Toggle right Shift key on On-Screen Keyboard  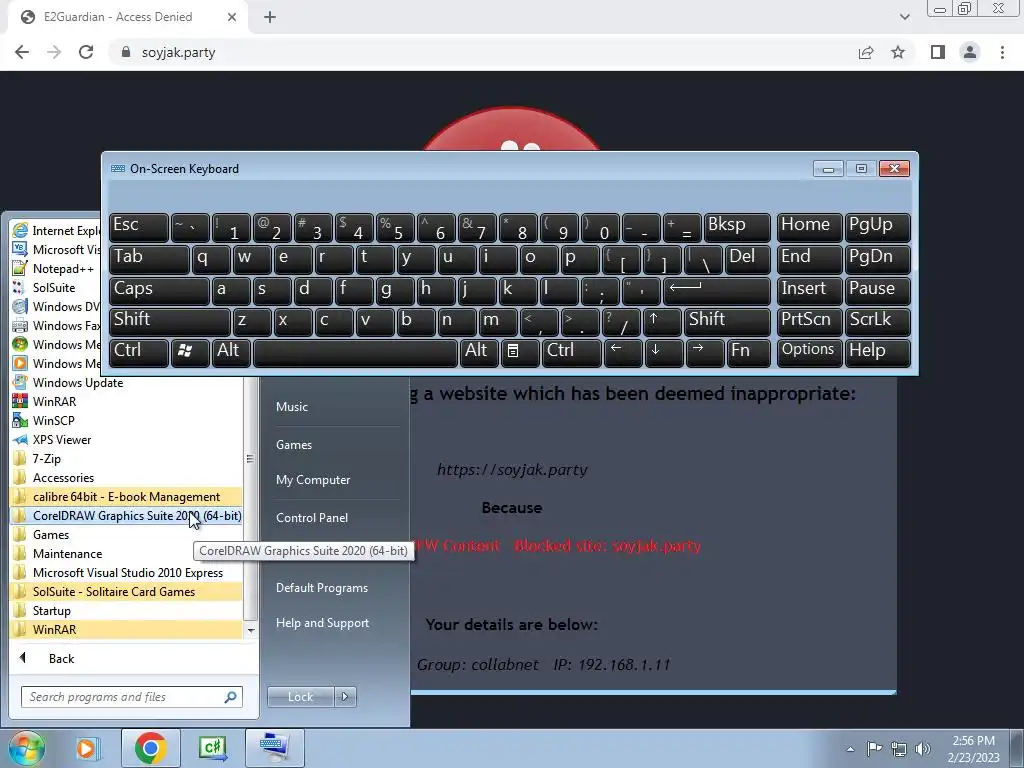click(x=728, y=321)
